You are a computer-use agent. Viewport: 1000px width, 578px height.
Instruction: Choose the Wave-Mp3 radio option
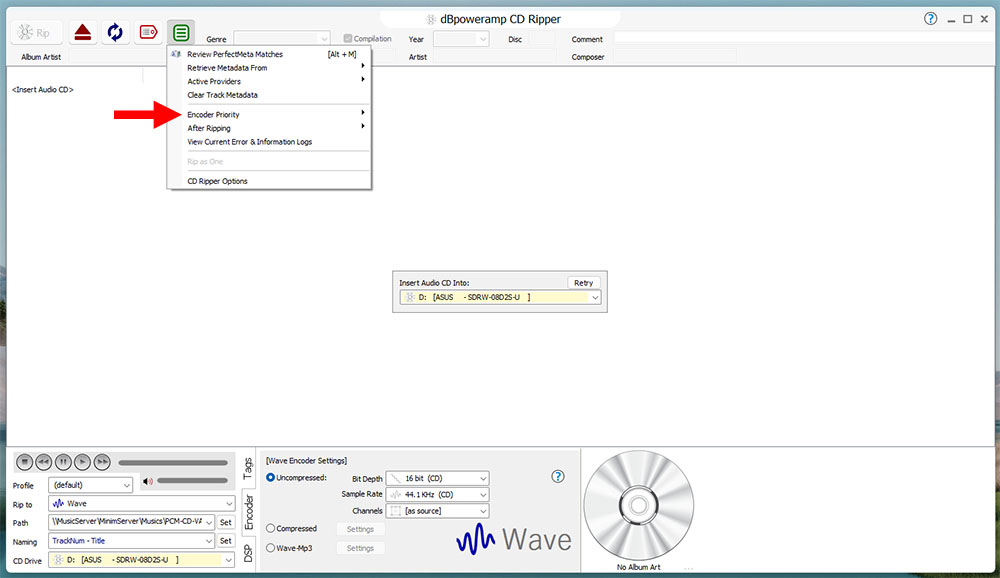[271, 548]
